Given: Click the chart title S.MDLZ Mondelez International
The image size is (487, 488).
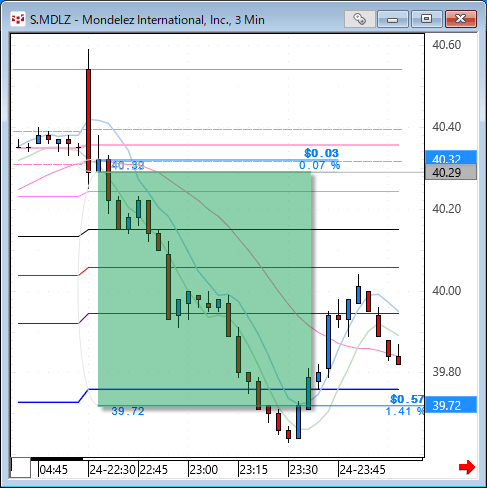Looking at the screenshot, I should (147, 20).
